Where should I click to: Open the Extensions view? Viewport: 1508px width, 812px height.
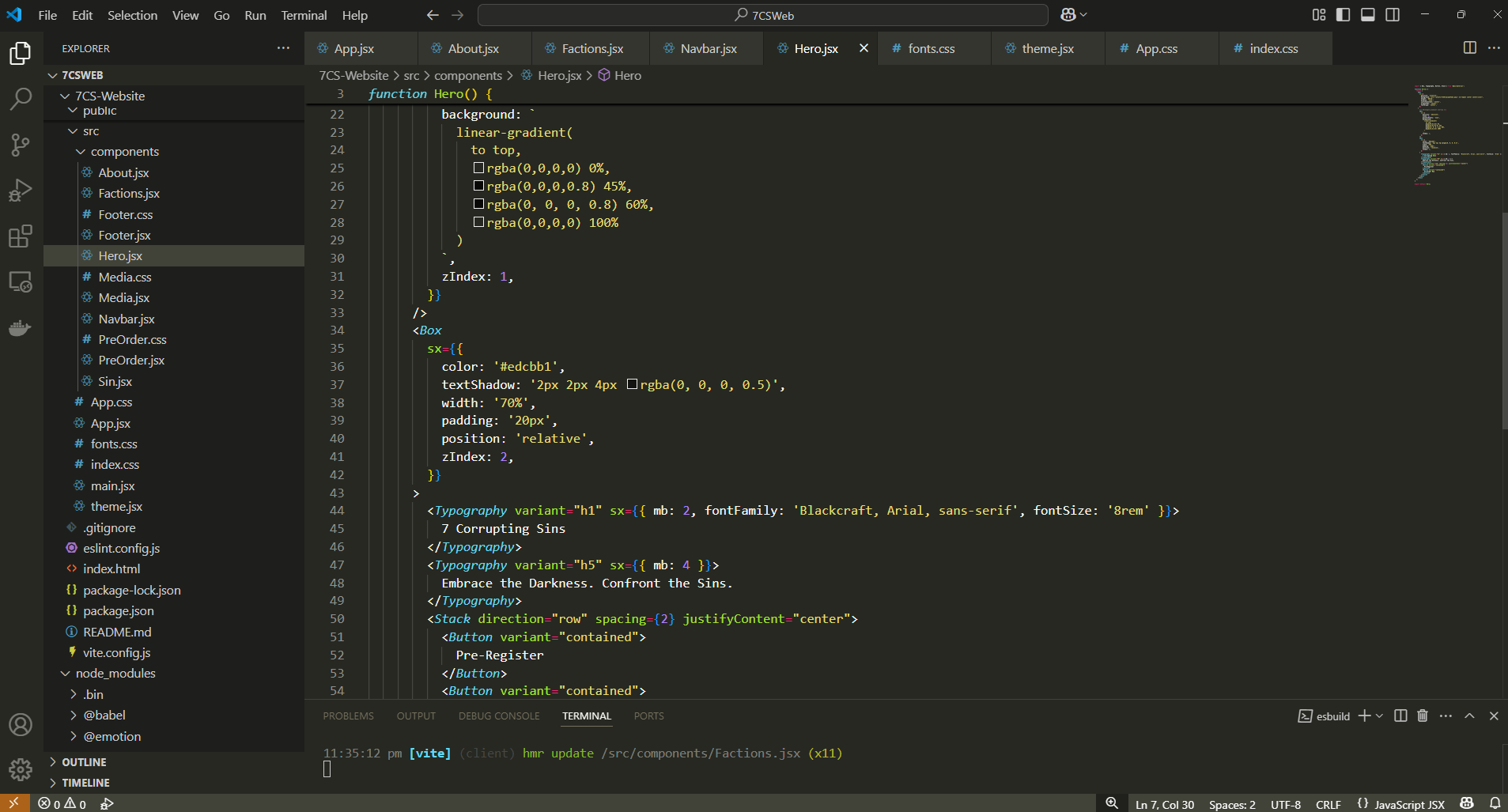(x=21, y=236)
